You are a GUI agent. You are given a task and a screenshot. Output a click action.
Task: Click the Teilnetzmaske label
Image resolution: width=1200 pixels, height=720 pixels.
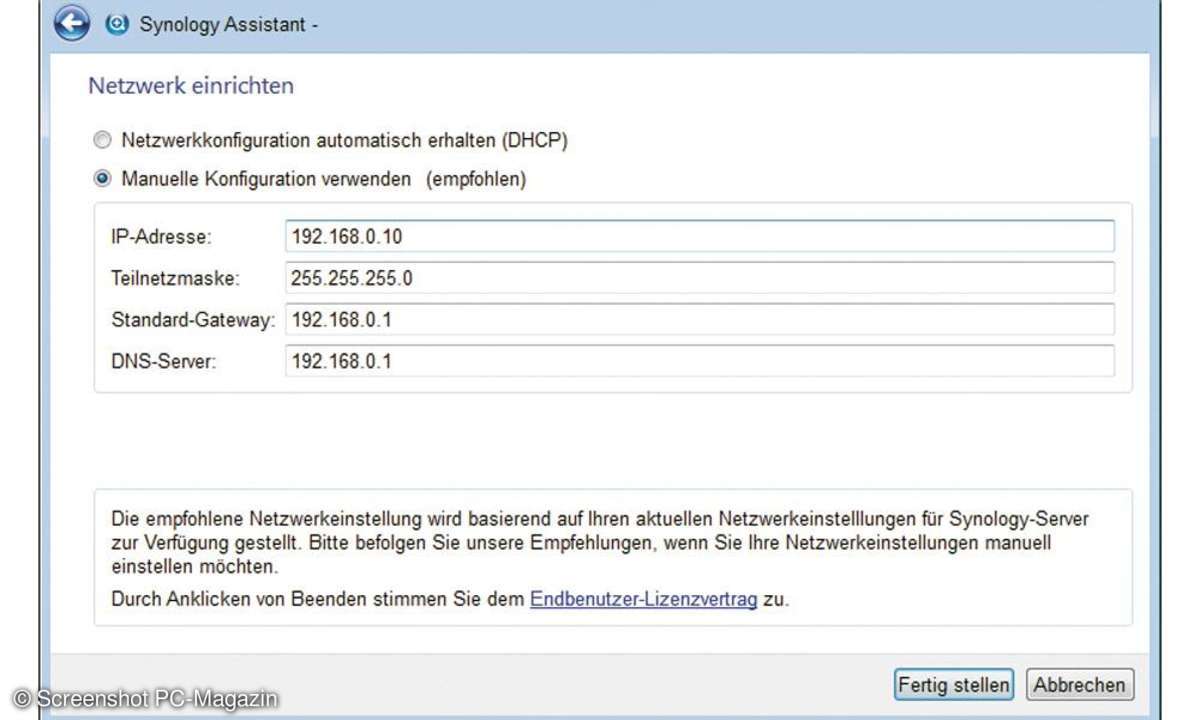175,278
